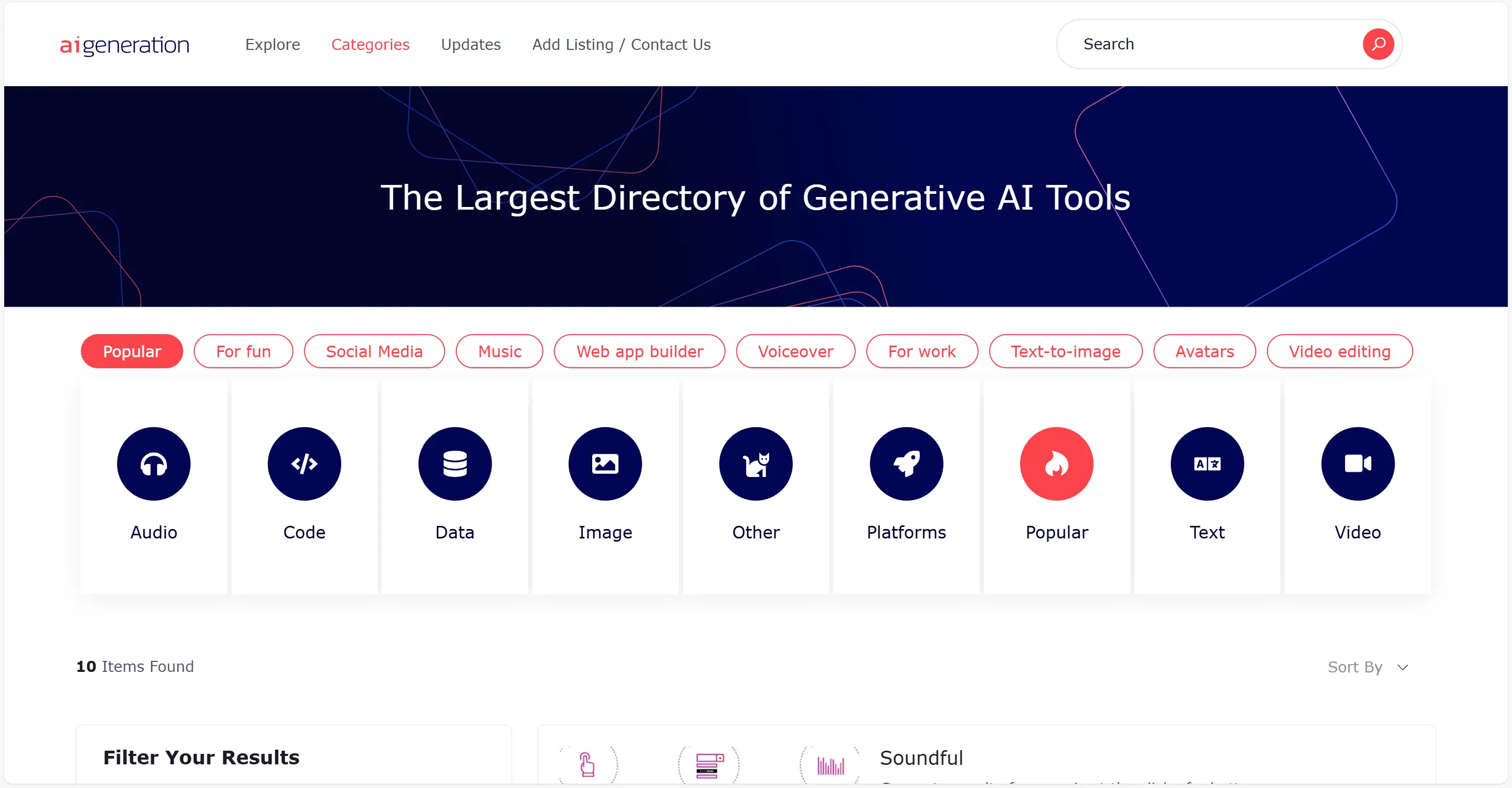Filter by Music tag
This screenshot has height=788, width=1512.
(499, 351)
